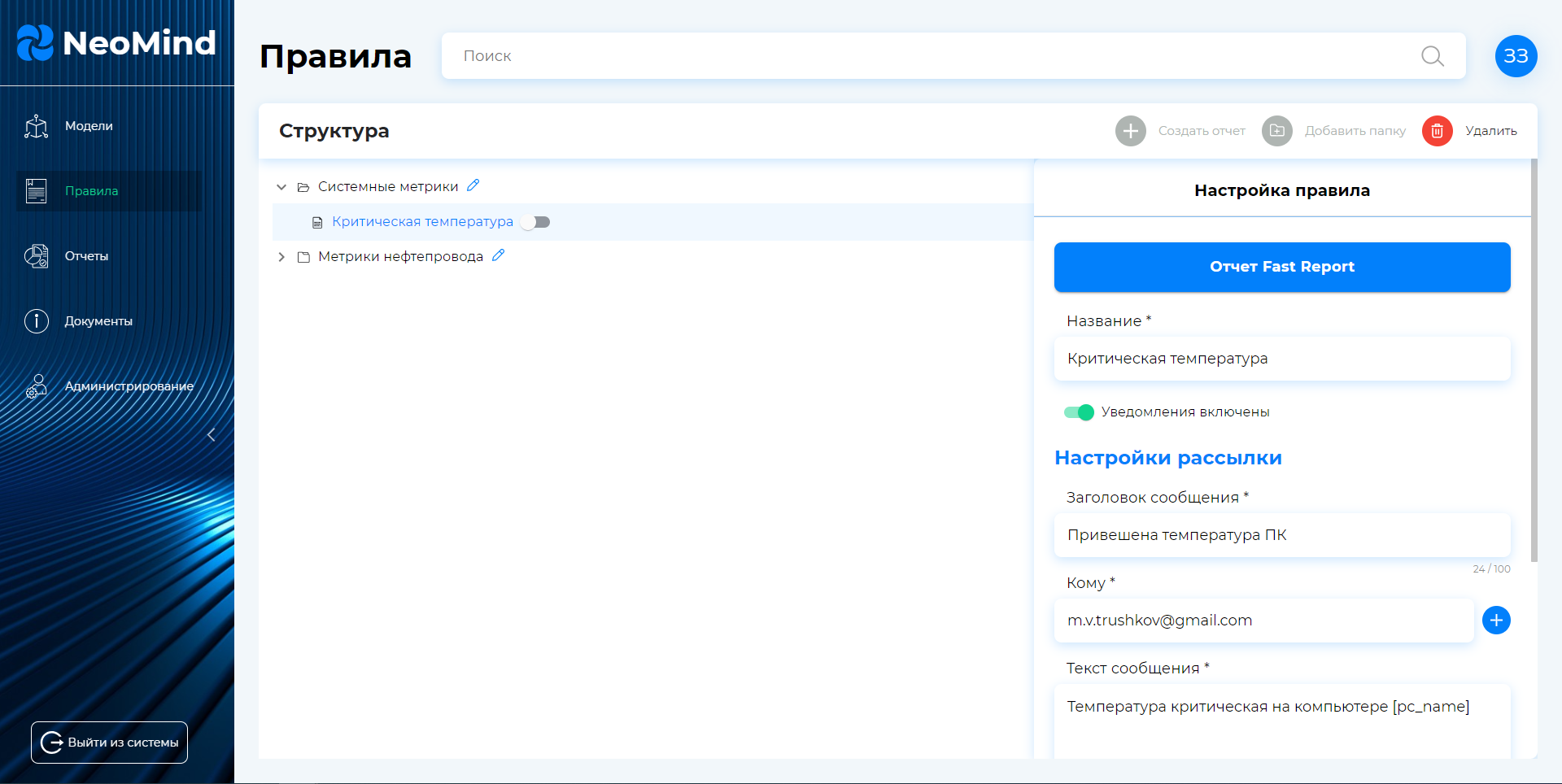
Task: Click the rule settings panel scrollbar
Action: point(1534,360)
